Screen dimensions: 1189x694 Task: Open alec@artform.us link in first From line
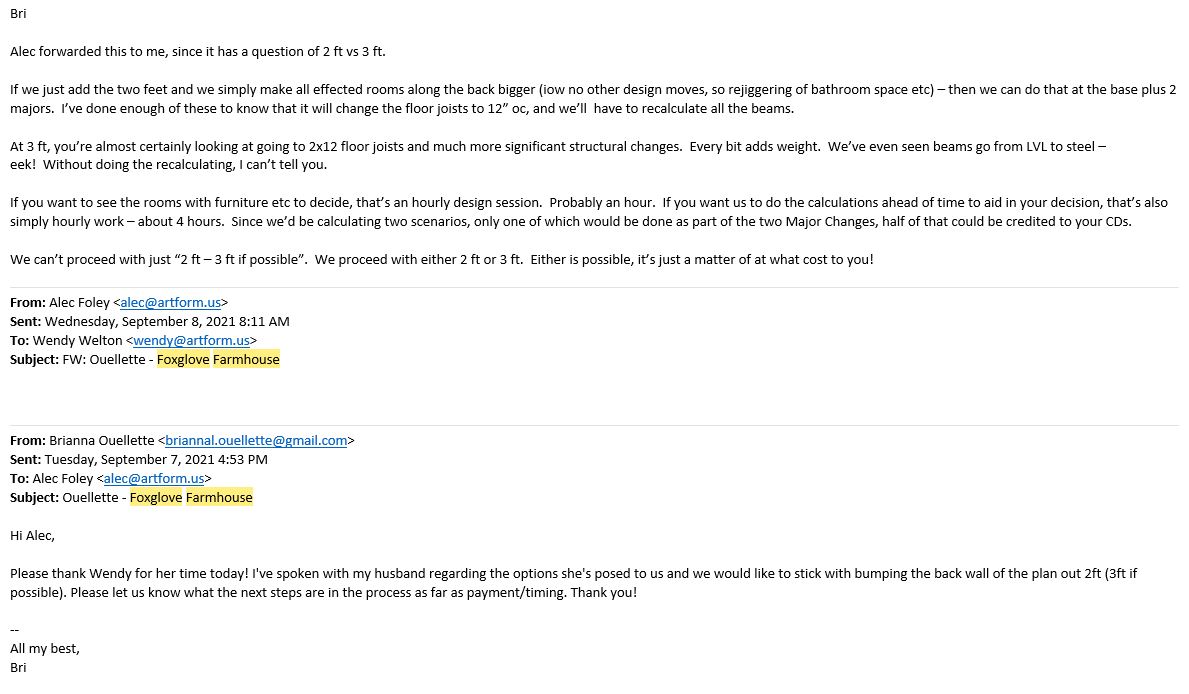click(x=171, y=303)
